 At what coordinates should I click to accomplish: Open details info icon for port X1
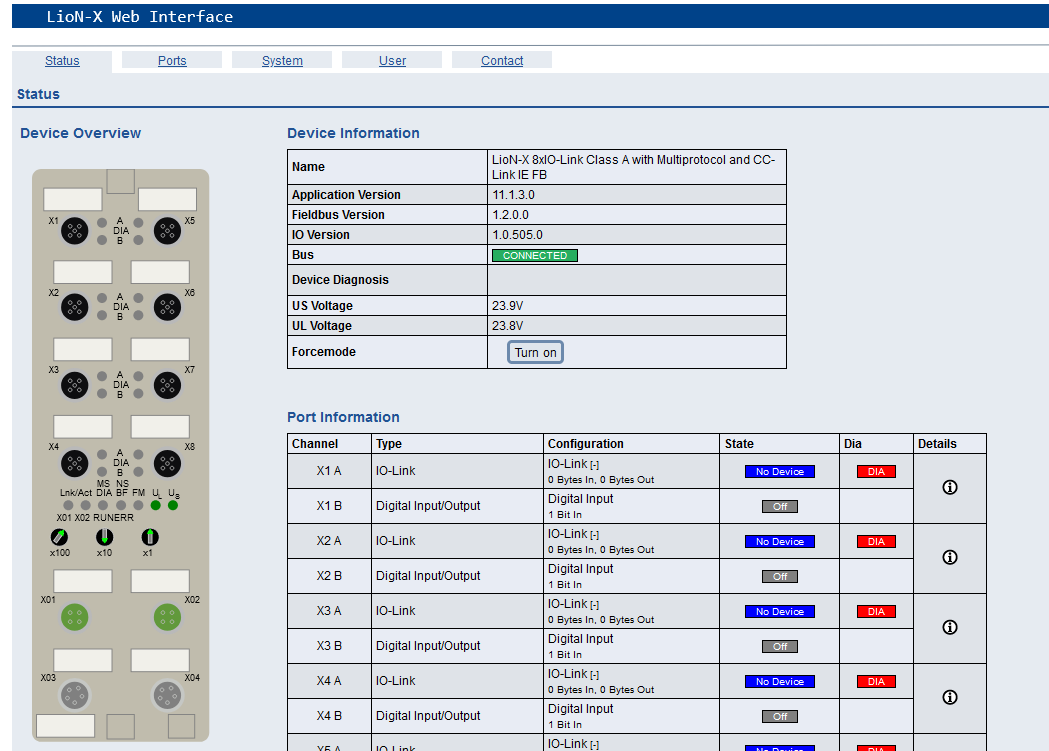click(949, 488)
